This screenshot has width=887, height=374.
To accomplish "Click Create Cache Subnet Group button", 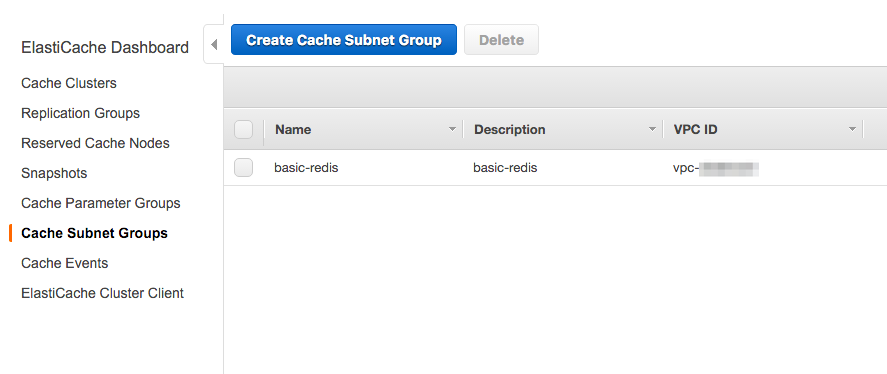I will click(344, 40).
